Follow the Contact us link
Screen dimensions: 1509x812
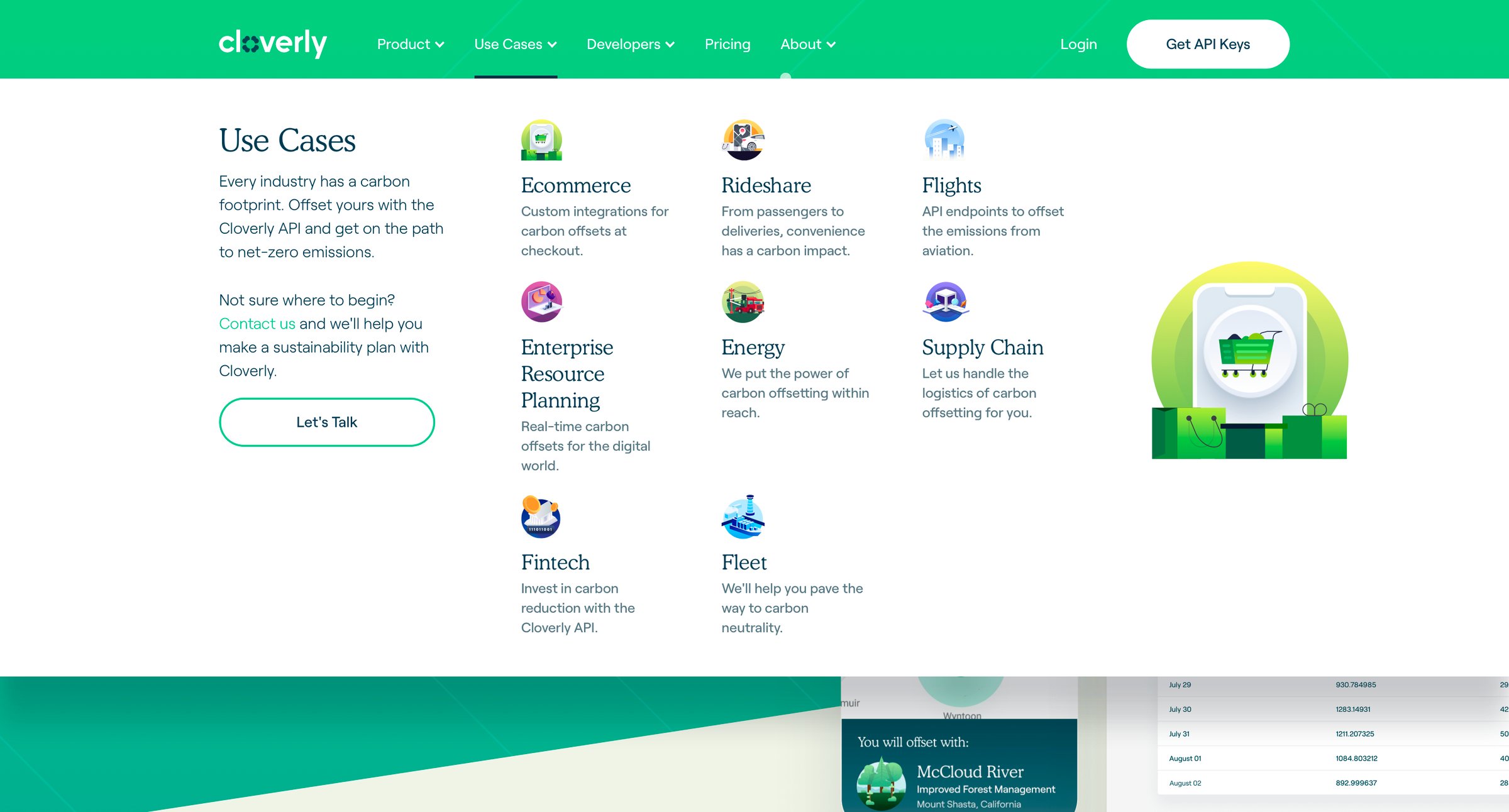(257, 324)
